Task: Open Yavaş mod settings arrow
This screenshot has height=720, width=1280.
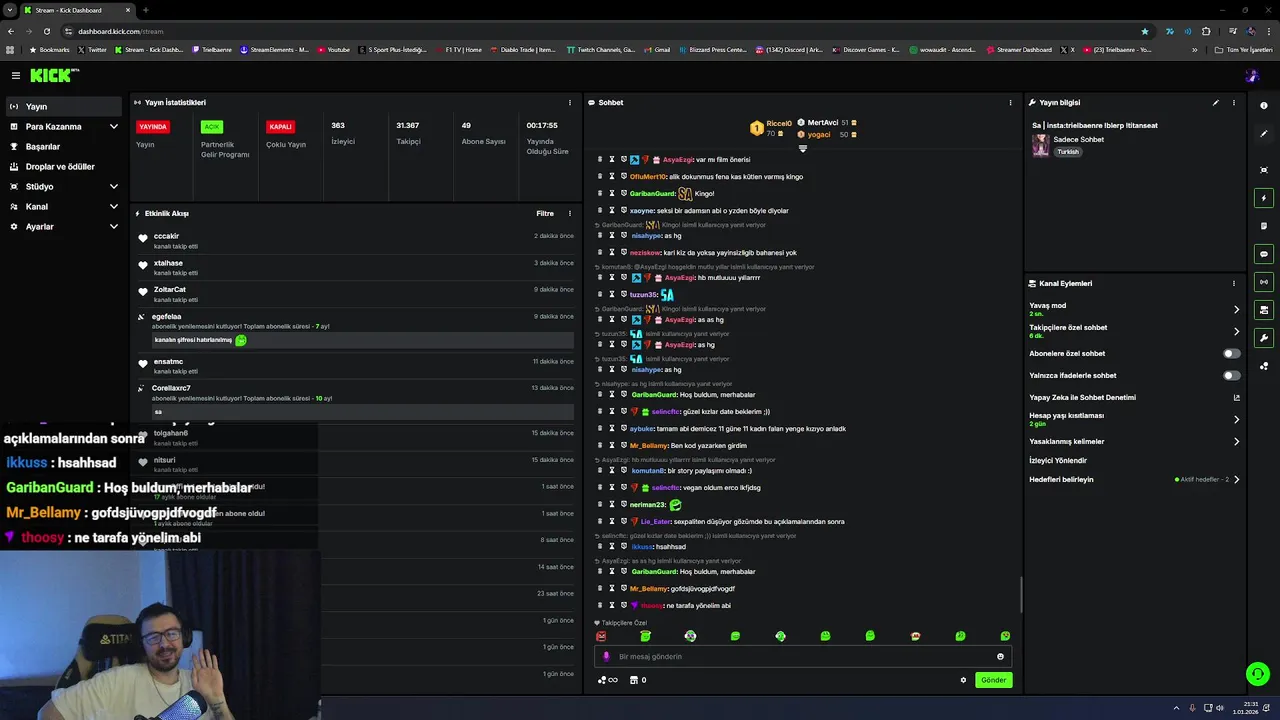Action: pyautogui.click(x=1236, y=309)
